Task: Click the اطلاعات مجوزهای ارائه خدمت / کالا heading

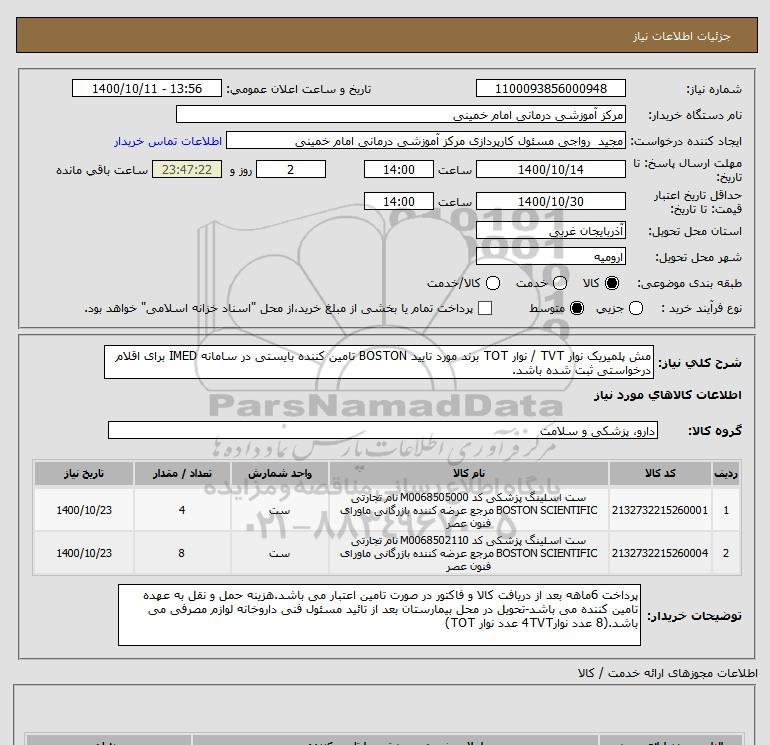Action: [x=667, y=673]
